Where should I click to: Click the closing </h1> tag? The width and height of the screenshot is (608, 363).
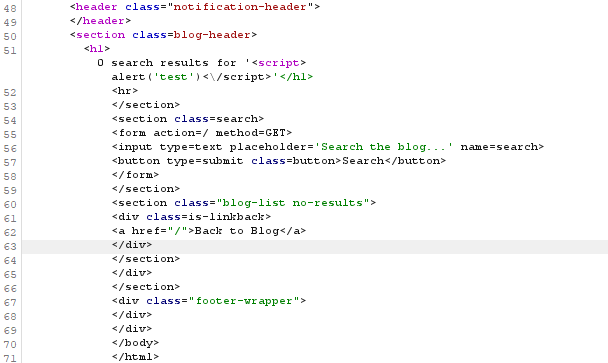click(296, 77)
